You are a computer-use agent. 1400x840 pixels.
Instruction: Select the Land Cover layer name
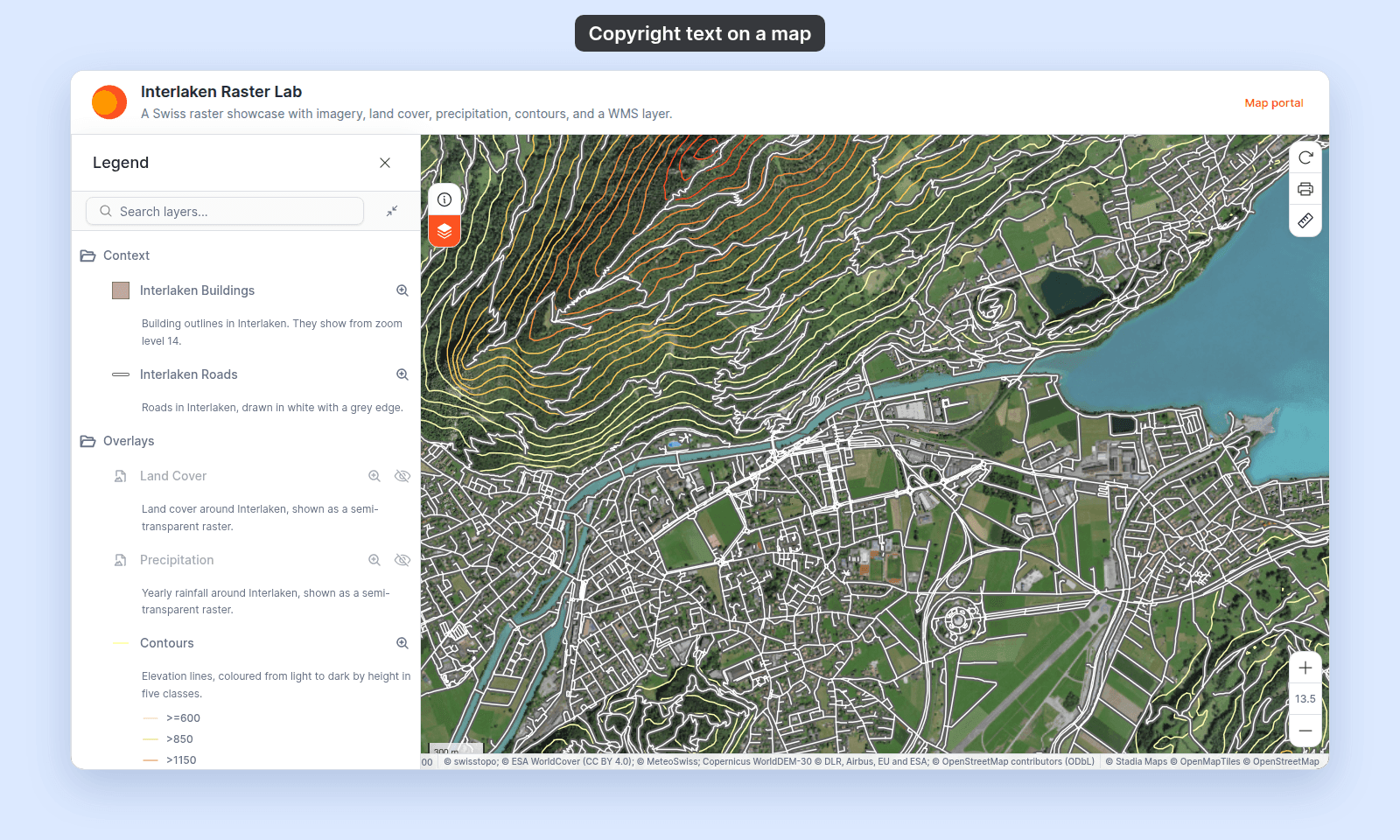(x=173, y=476)
